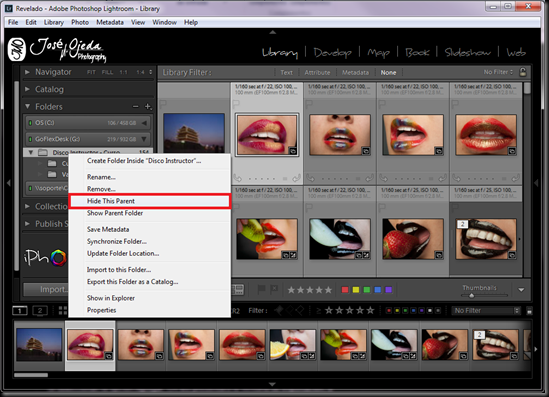
Task: Click the Disco Instructor folder icon
Action: coord(43,152)
